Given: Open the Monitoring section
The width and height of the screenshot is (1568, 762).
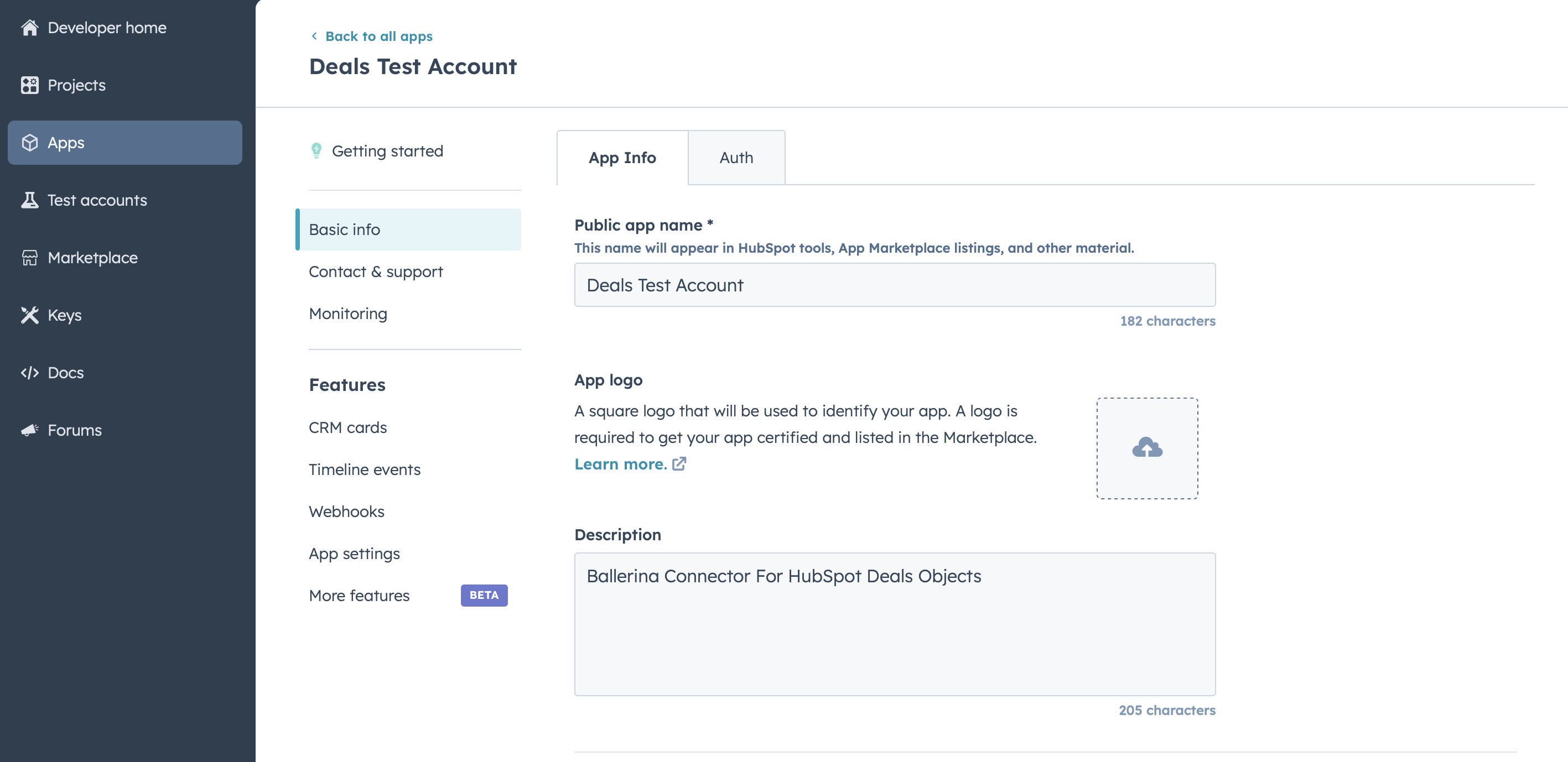Looking at the screenshot, I should pos(347,314).
